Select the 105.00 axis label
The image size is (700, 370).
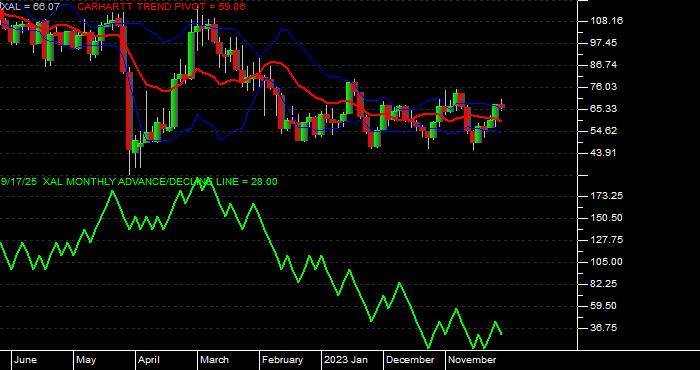coord(606,262)
